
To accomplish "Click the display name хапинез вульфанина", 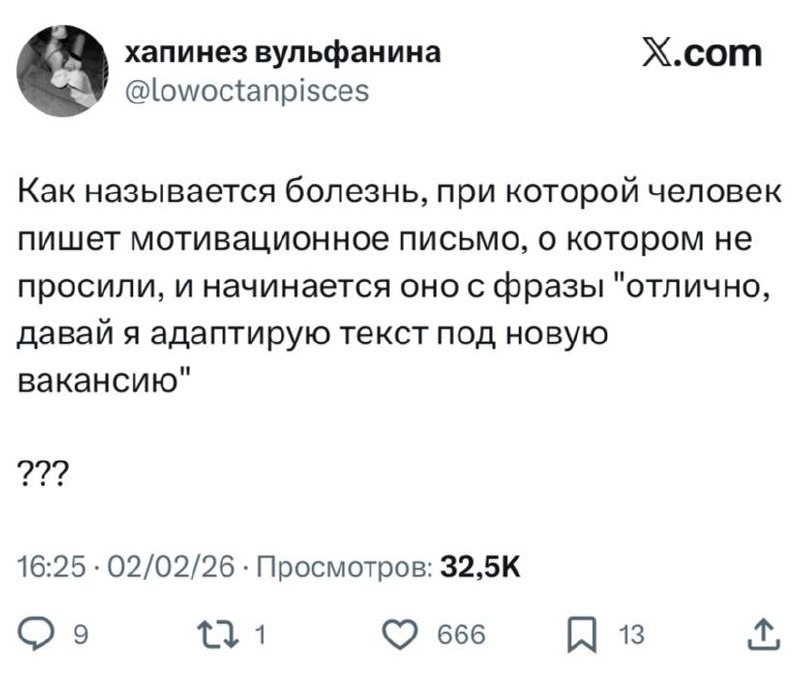I will [282, 55].
